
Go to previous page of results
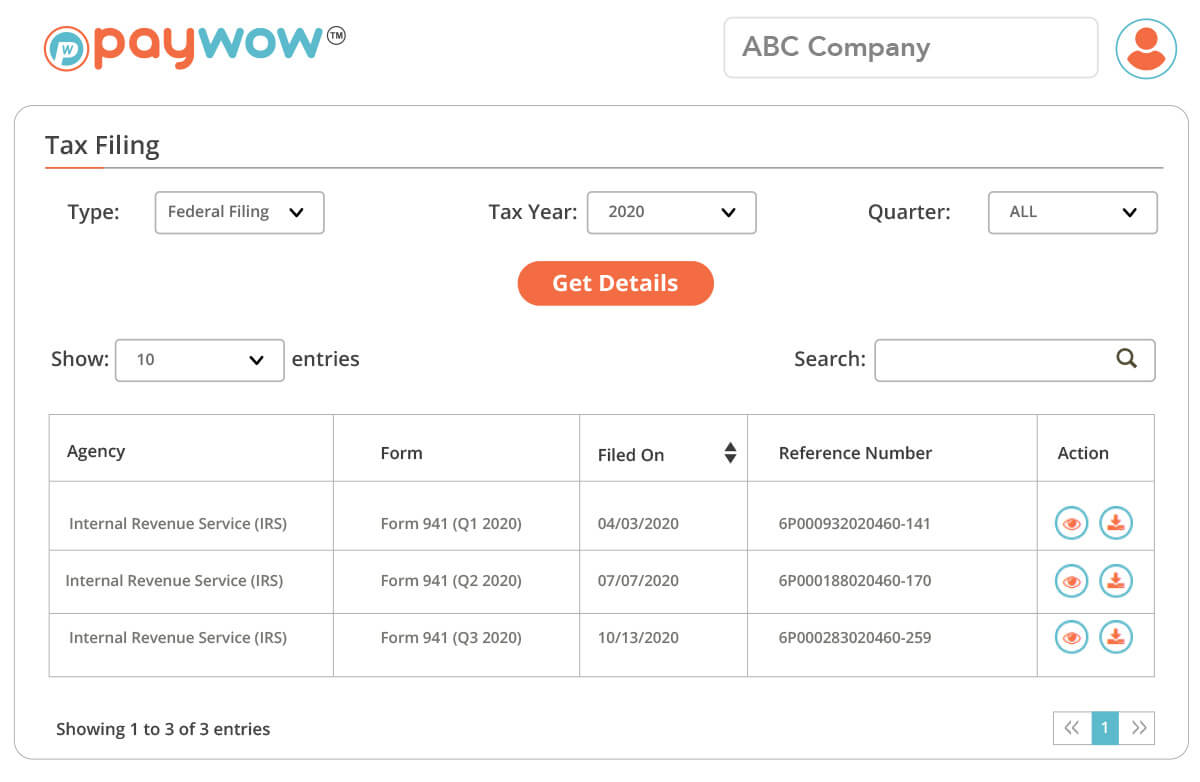(1071, 728)
